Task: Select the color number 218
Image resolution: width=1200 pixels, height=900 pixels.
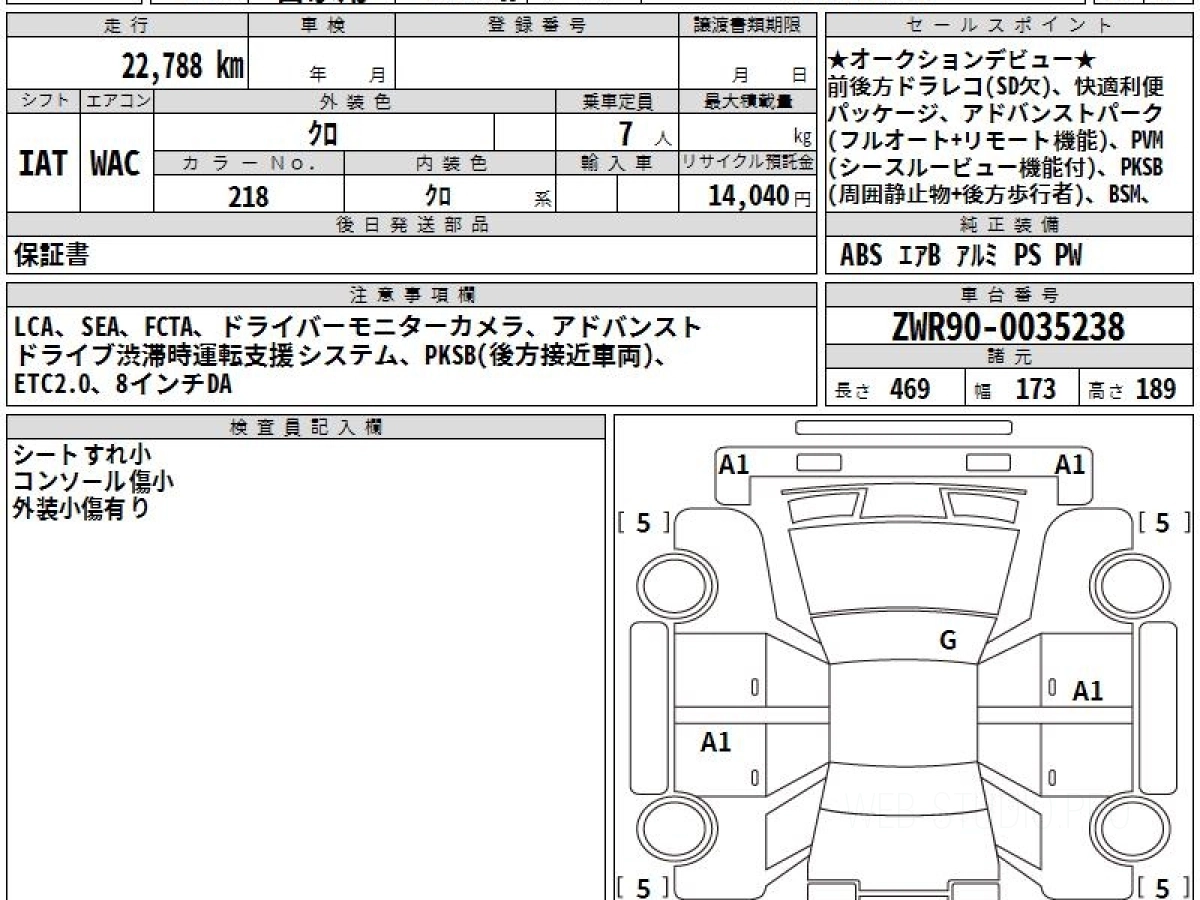Action: (249, 196)
